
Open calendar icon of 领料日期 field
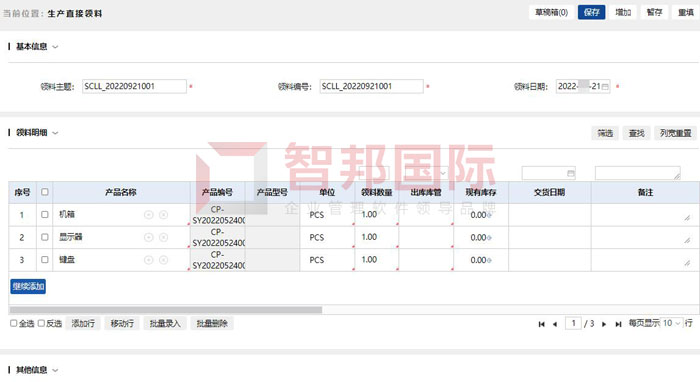(605, 87)
